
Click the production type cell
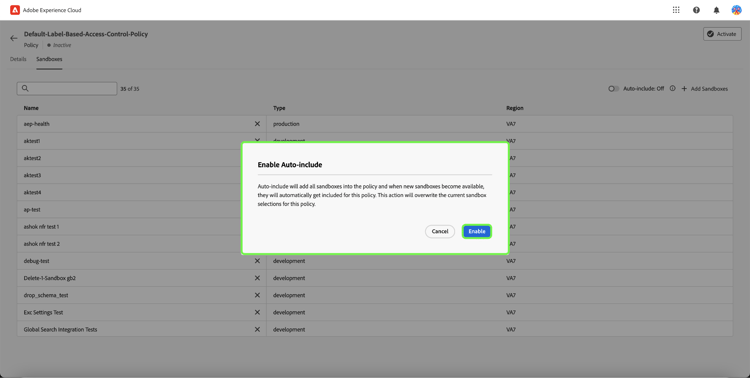click(x=286, y=124)
